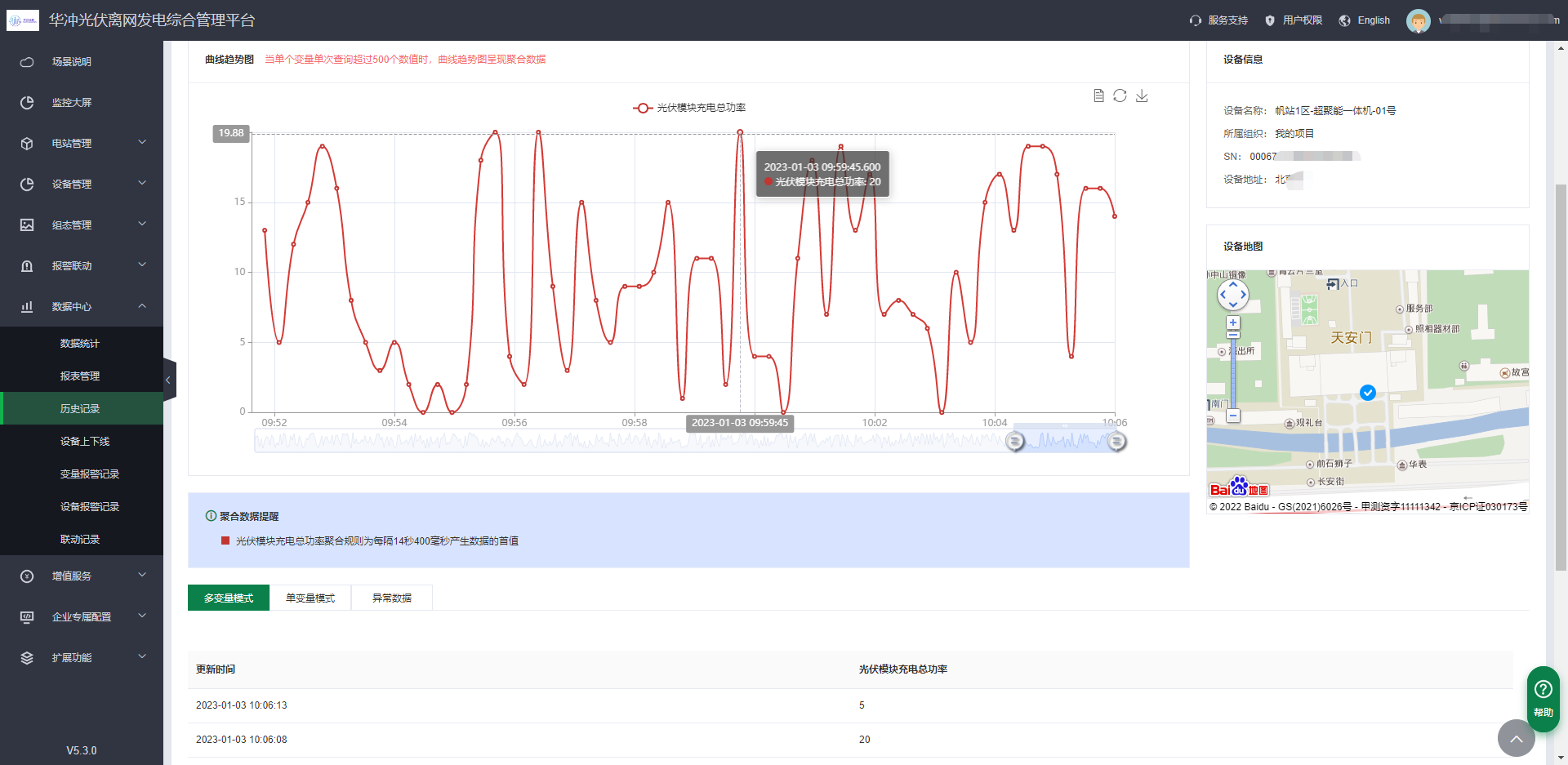Go to 服务支持 in top bar
The width and height of the screenshot is (1568, 765).
click(x=1219, y=20)
